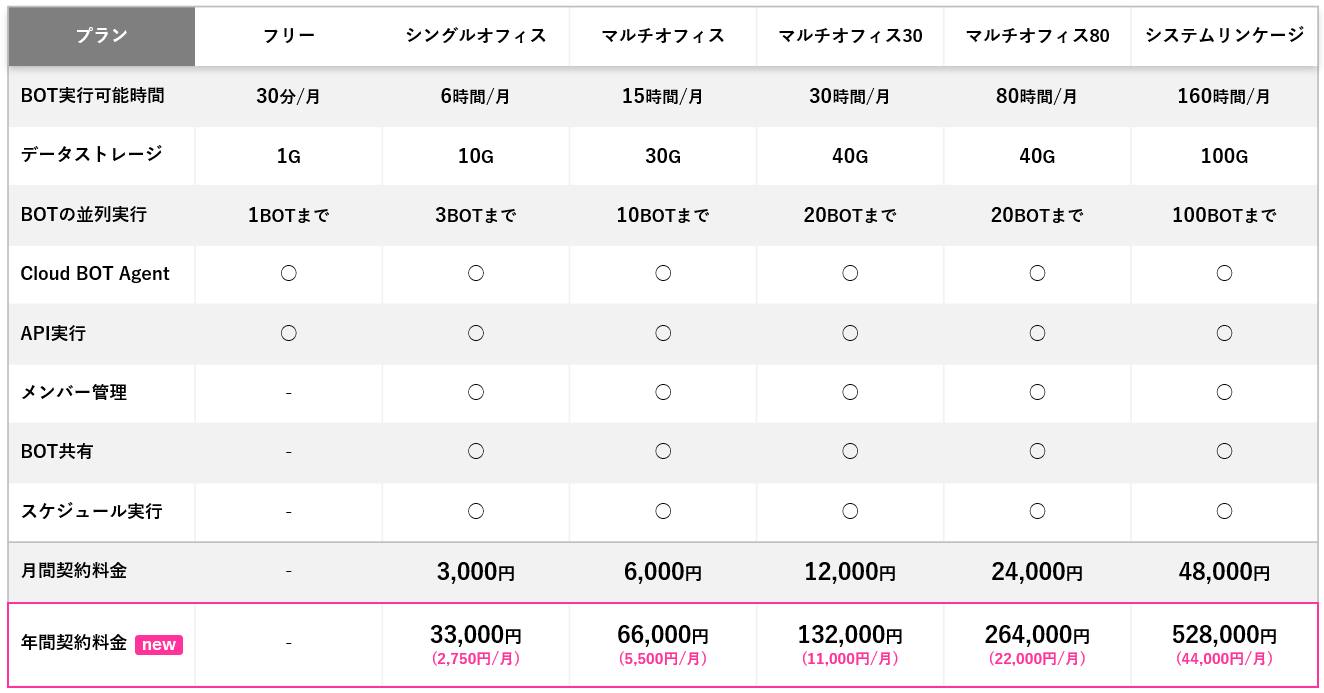Select the システムリンケージ plan header

click(1224, 36)
